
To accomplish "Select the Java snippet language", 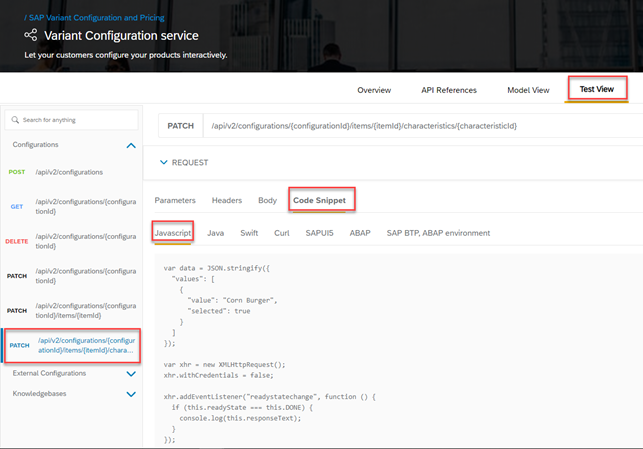I will [216, 233].
